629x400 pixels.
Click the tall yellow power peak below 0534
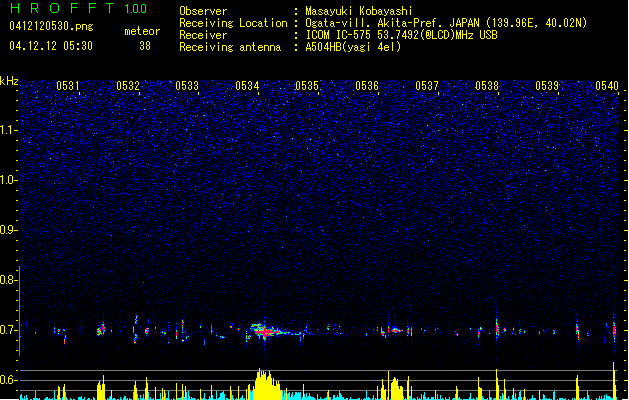(266, 384)
